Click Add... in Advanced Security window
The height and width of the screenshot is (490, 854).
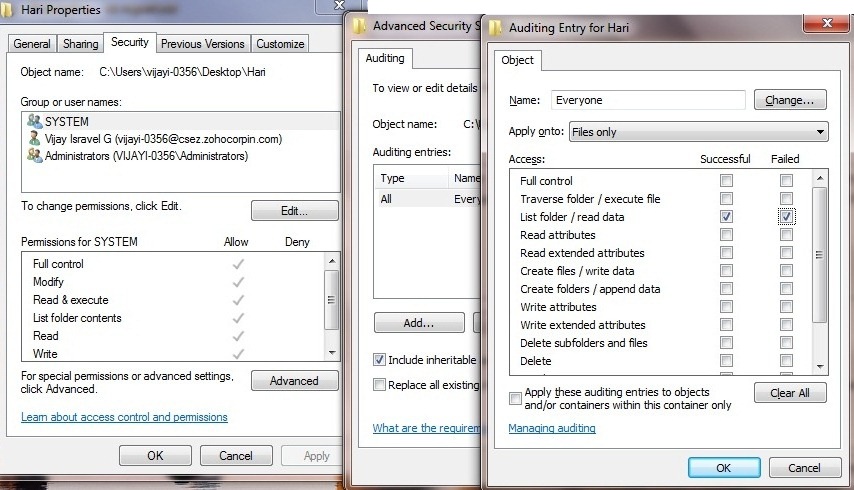pyautogui.click(x=419, y=322)
